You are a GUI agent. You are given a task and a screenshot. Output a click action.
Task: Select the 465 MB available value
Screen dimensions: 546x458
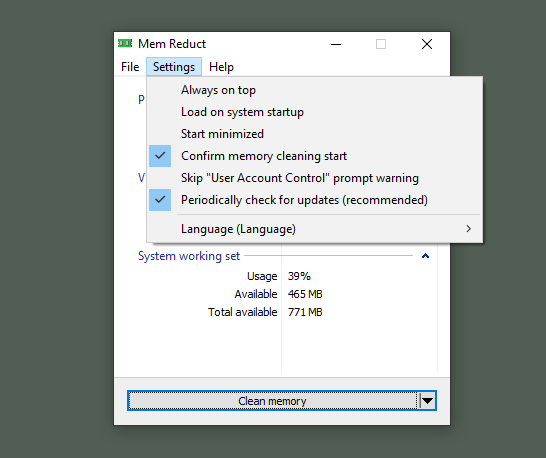(305, 294)
